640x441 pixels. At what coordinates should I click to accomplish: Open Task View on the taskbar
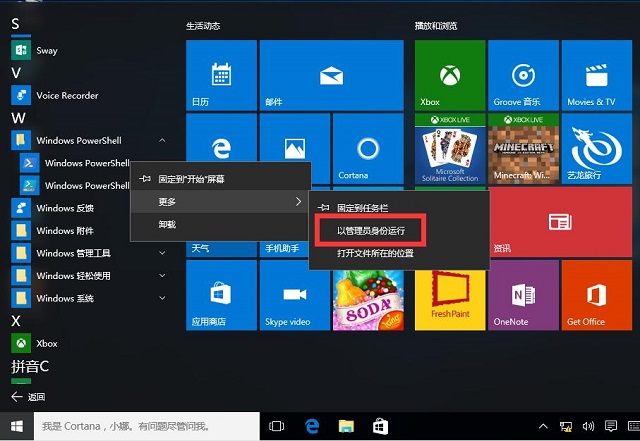[x=277, y=426]
